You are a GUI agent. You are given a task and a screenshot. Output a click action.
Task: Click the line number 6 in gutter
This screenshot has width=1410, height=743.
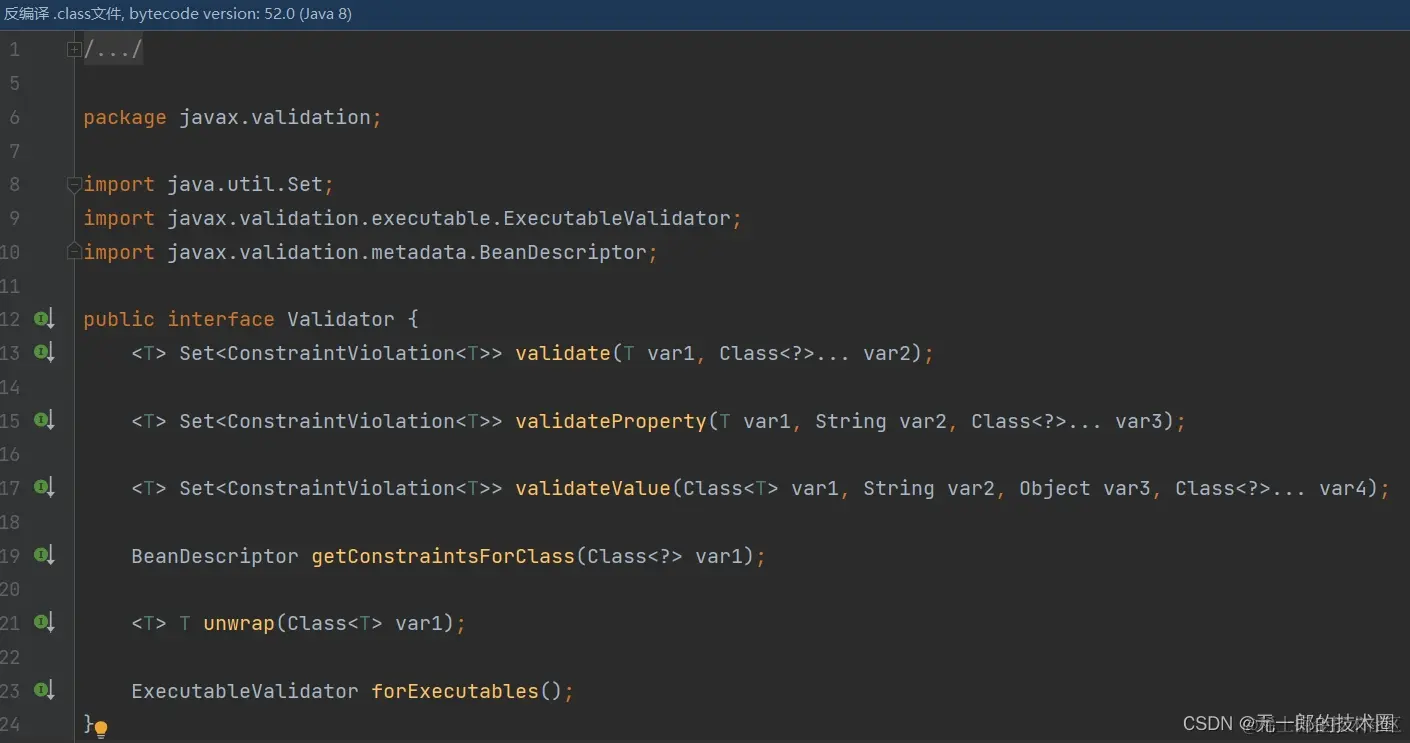pyautogui.click(x=14, y=117)
